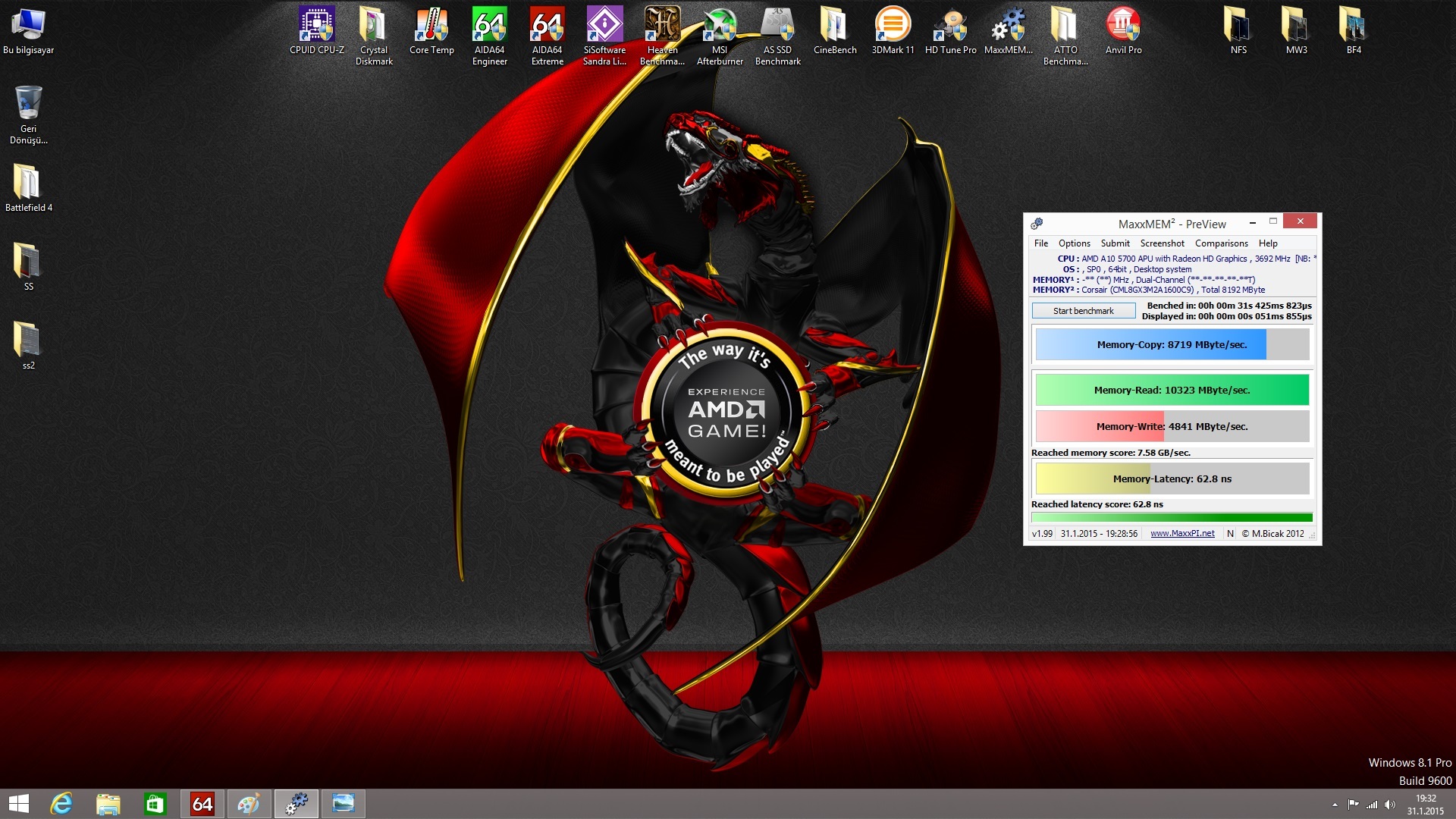1456x819 pixels.
Task: Open the Submit menu in MaxxMEM
Action: 1115,243
